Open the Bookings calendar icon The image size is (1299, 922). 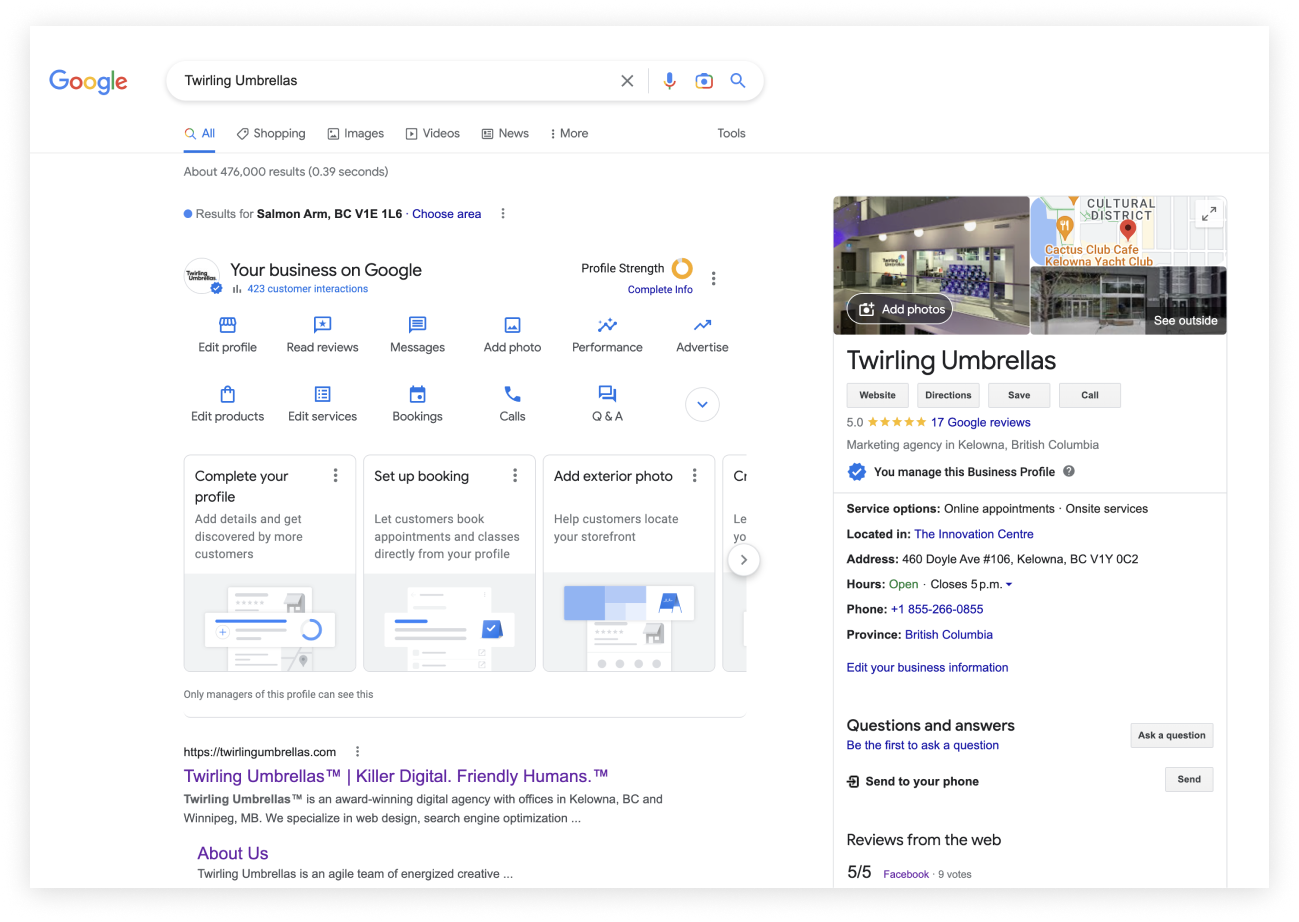pos(417,394)
